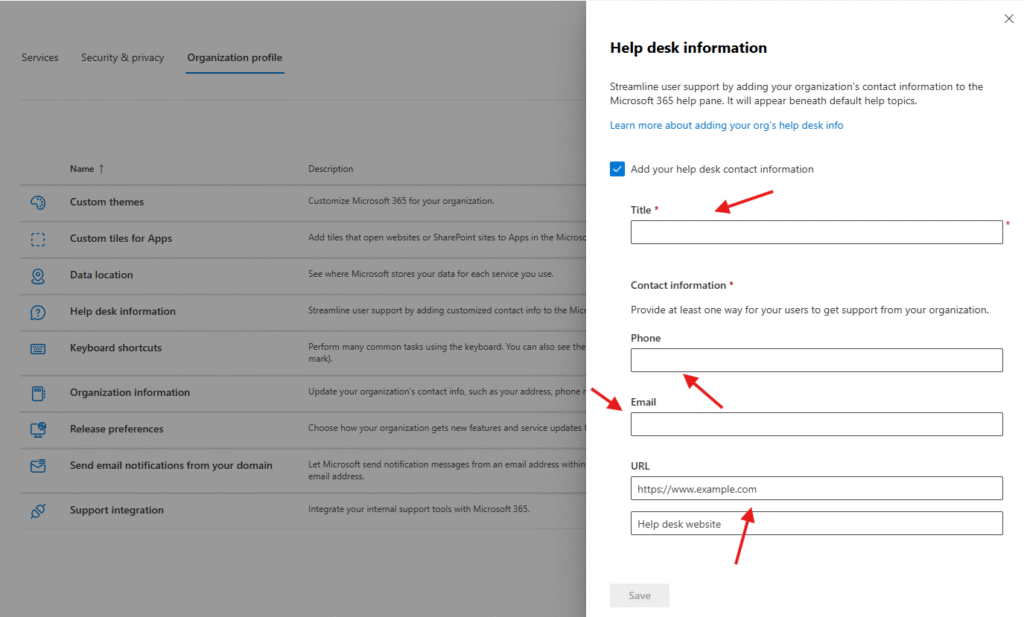Image resolution: width=1024 pixels, height=617 pixels.
Task: Click the Custom tiles for Apps icon
Action: point(38,239)
